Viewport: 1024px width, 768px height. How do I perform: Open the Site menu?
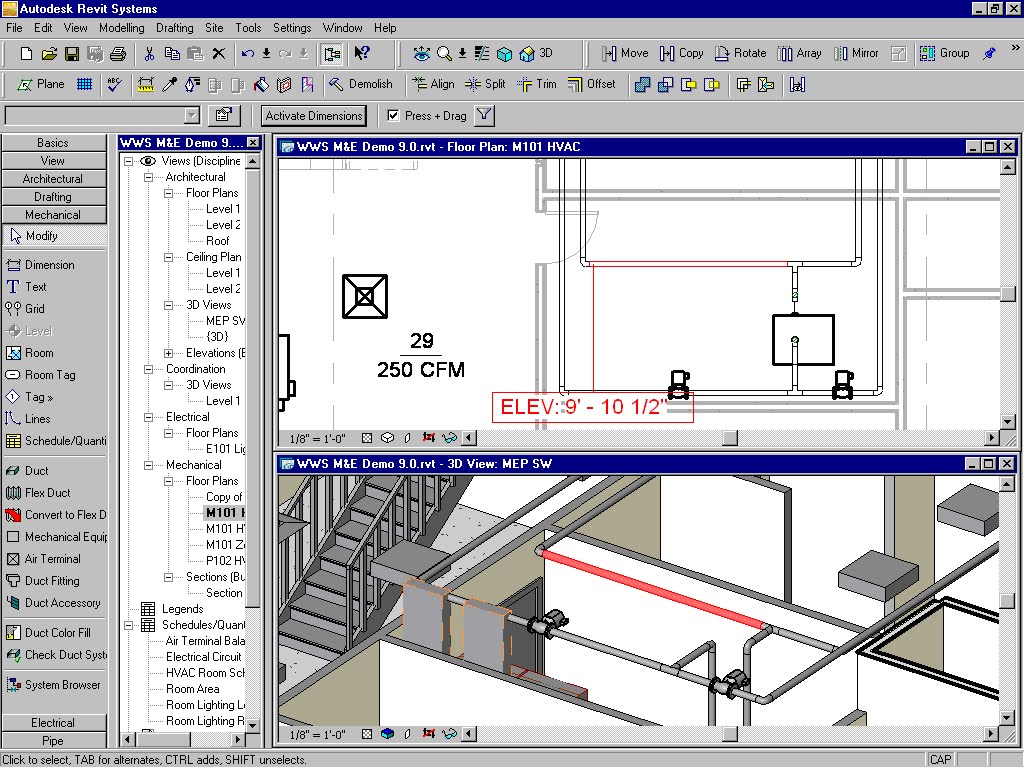pos(214,28)
